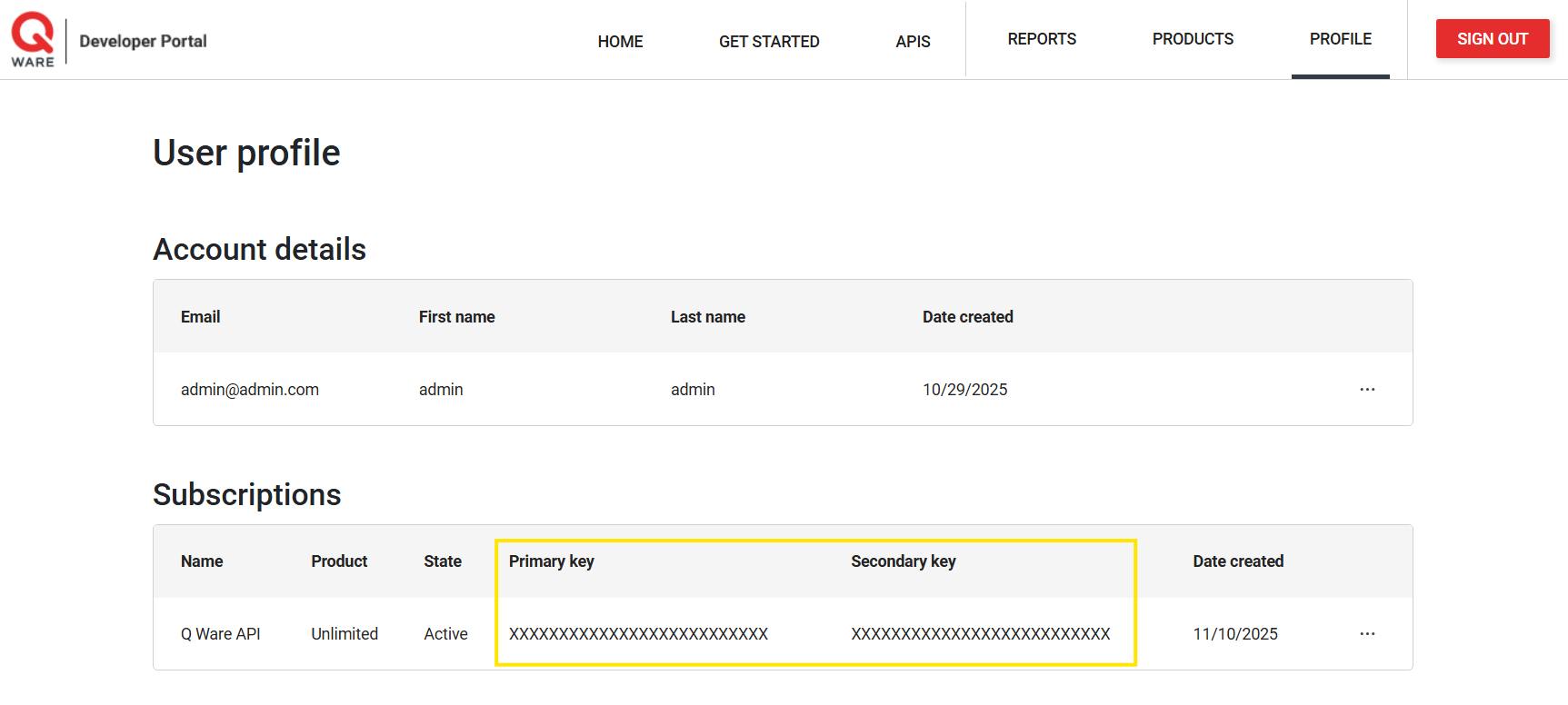Viewport: 1568px width, 705px height.
Task: Select the admin@admin.com email value
Action: tap(250, 389)
